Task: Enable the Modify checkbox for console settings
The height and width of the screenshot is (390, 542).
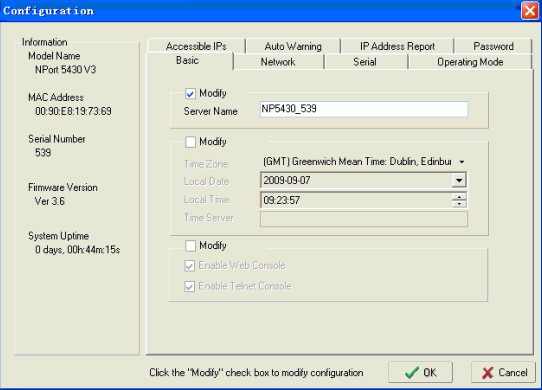Action: [190, 246]
